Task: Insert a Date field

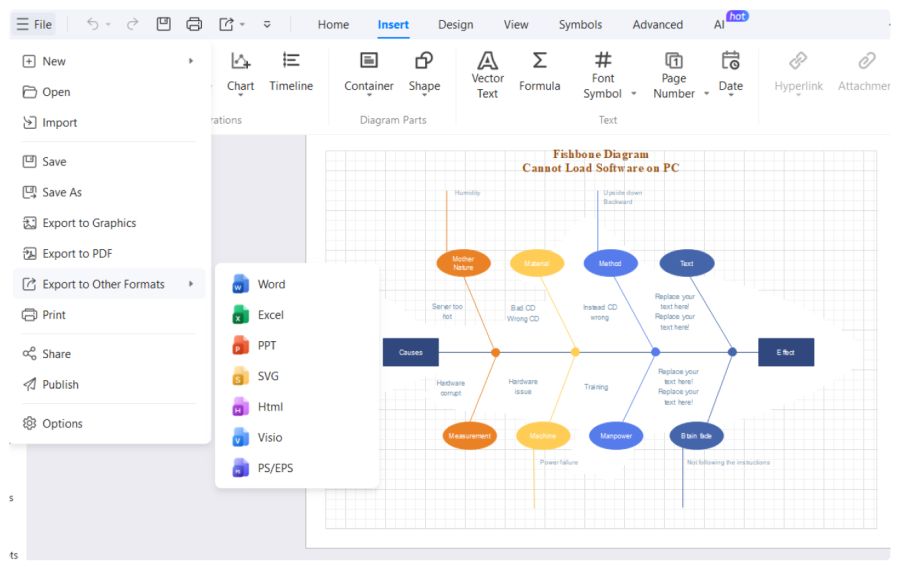Action: click(730, 73)
